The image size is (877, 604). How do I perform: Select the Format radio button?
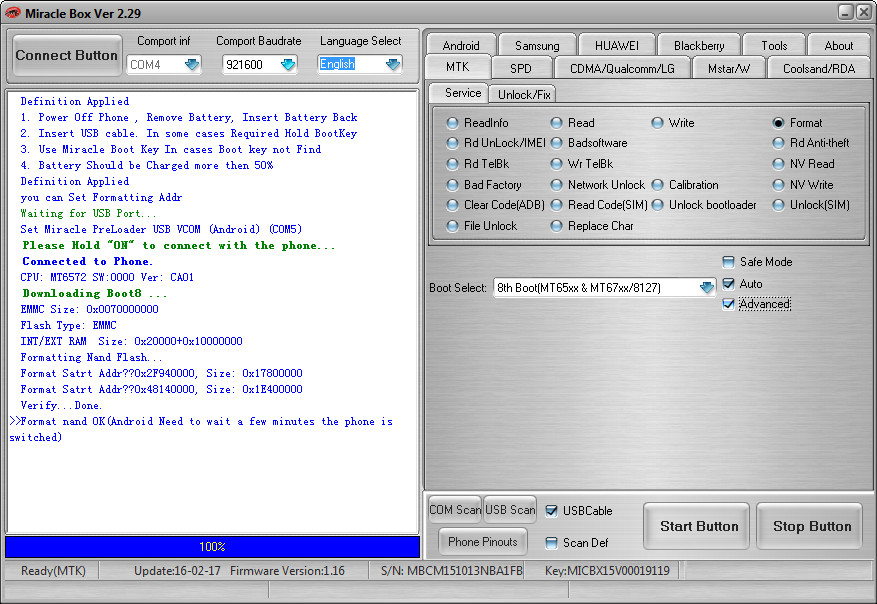778,123
